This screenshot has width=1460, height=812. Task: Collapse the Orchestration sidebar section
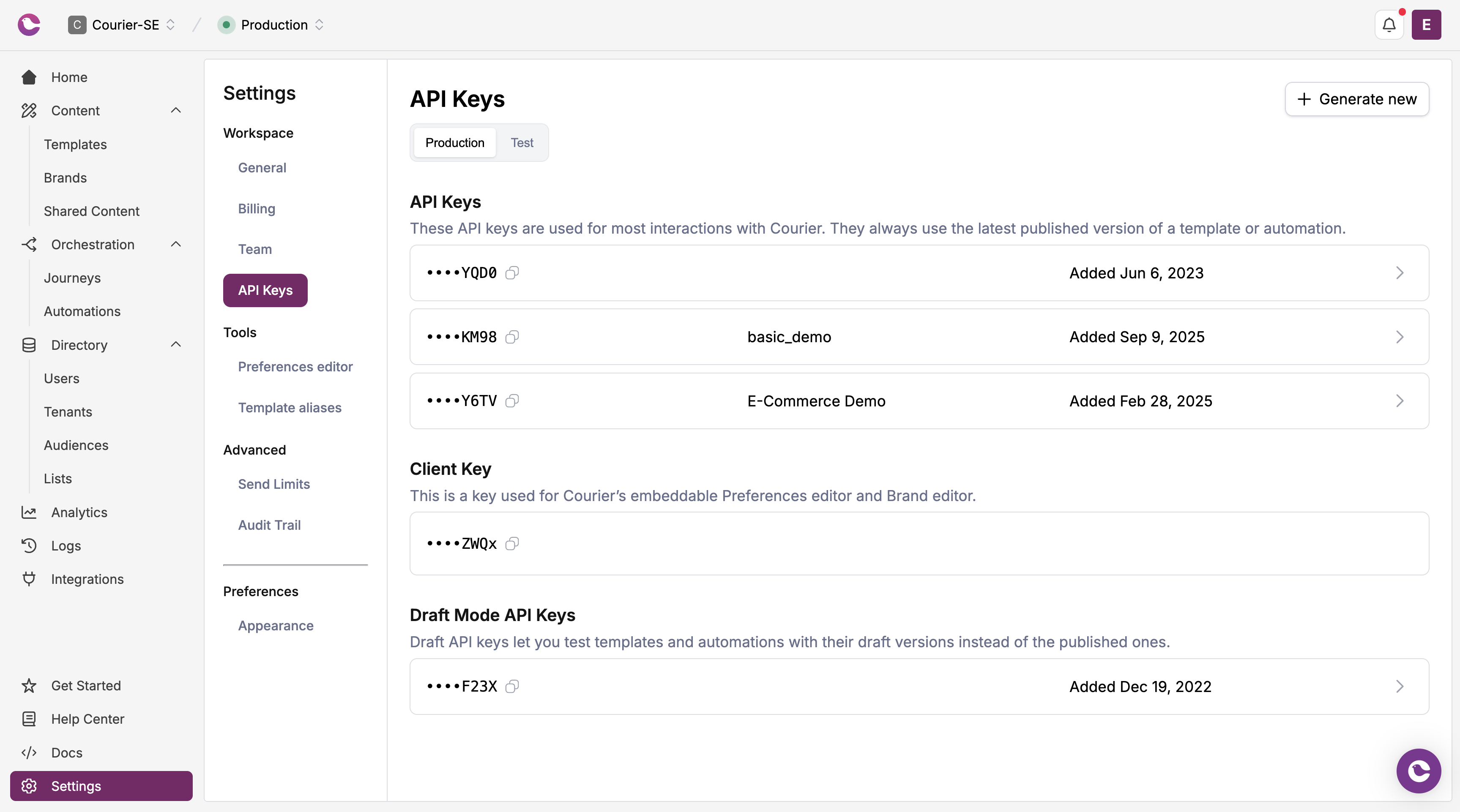tap(176, 244)
